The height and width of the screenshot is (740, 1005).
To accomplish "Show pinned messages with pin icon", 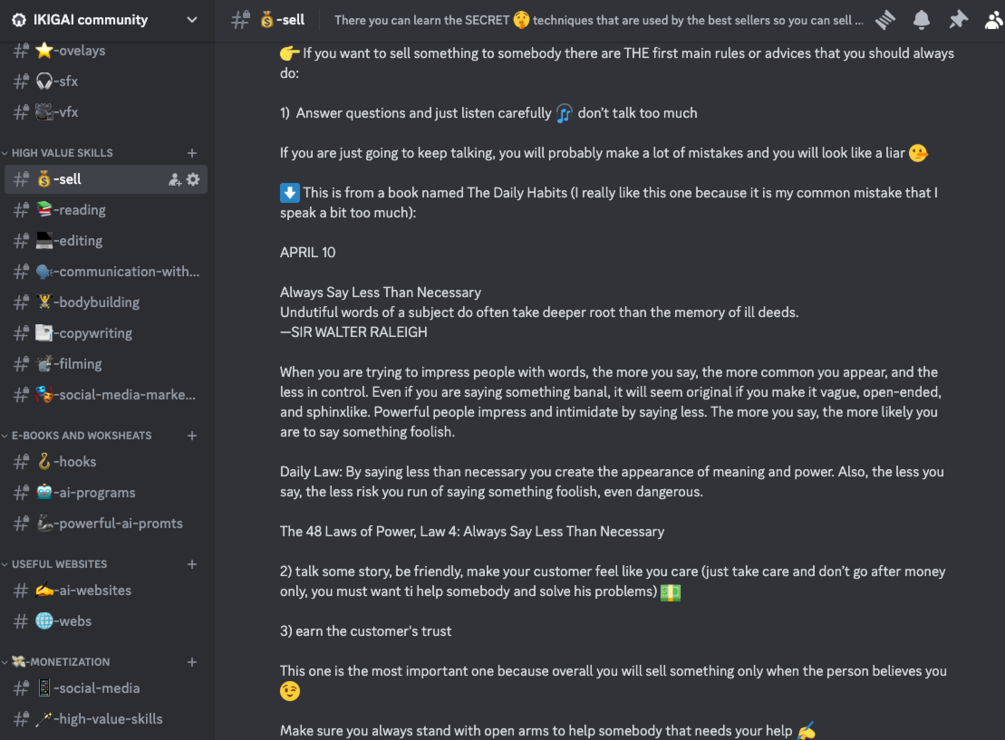I will [x=958, y=19].
